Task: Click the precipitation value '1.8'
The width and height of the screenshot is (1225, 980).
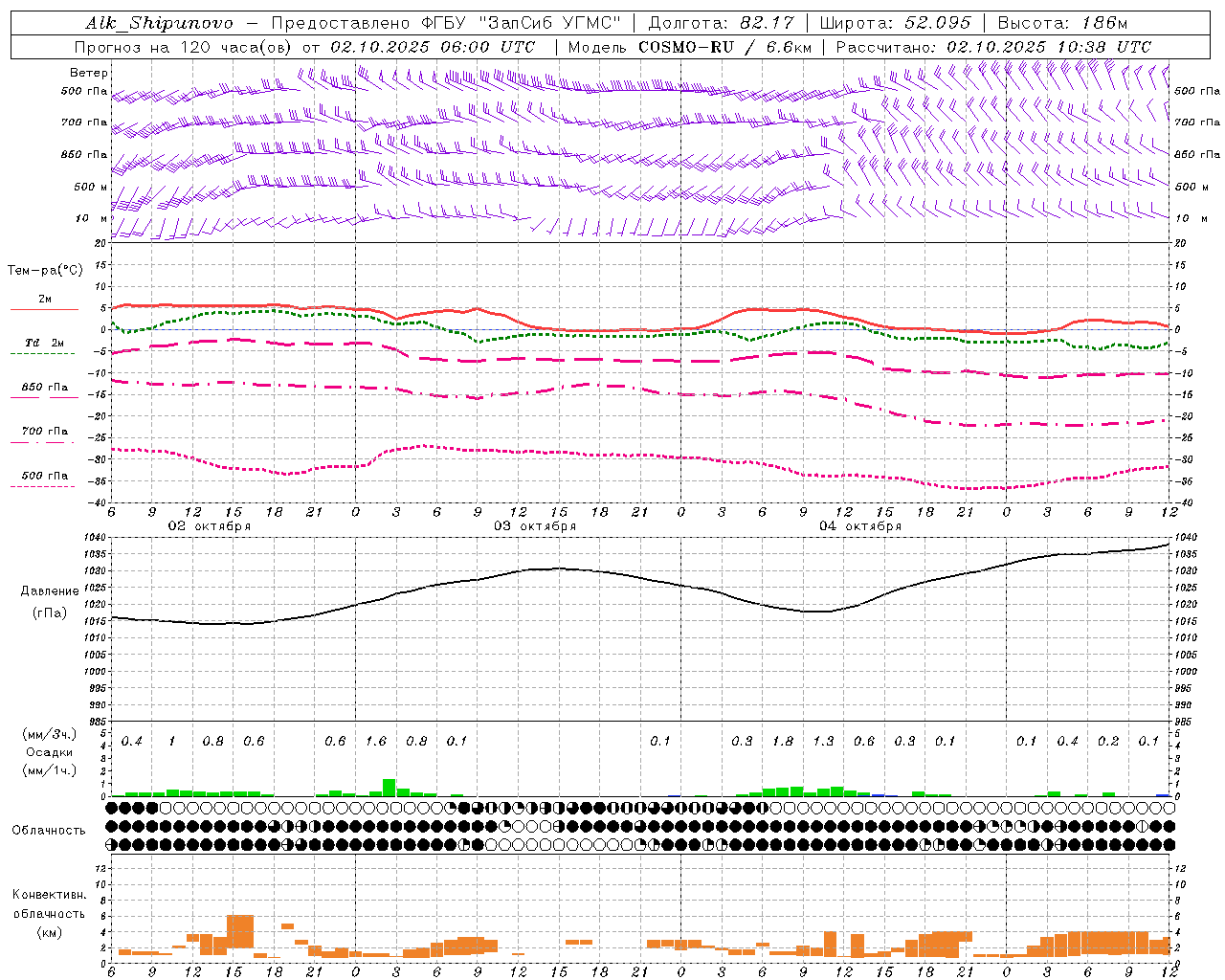Action: (783, 742)
